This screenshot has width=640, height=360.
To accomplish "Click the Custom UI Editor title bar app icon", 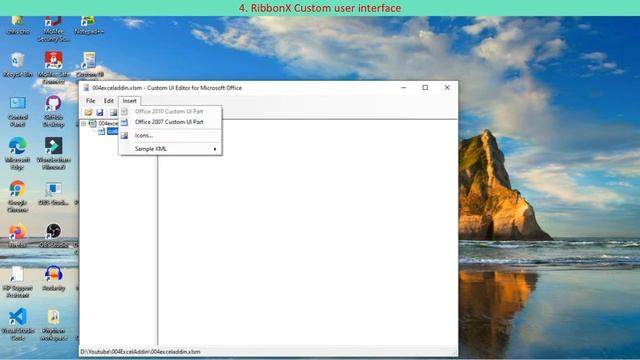I will tap(86, 88).
